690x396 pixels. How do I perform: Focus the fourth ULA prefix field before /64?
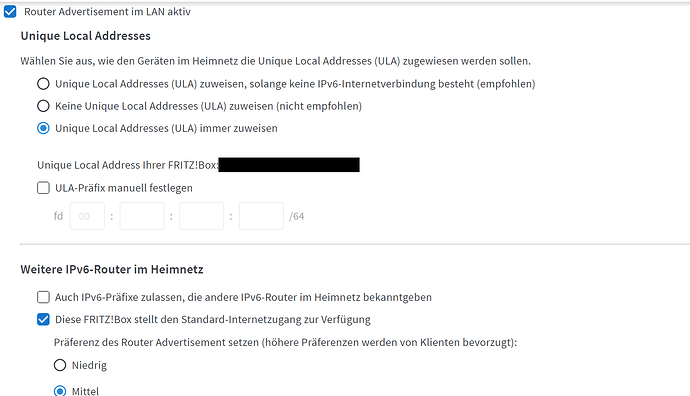(261, 216)
